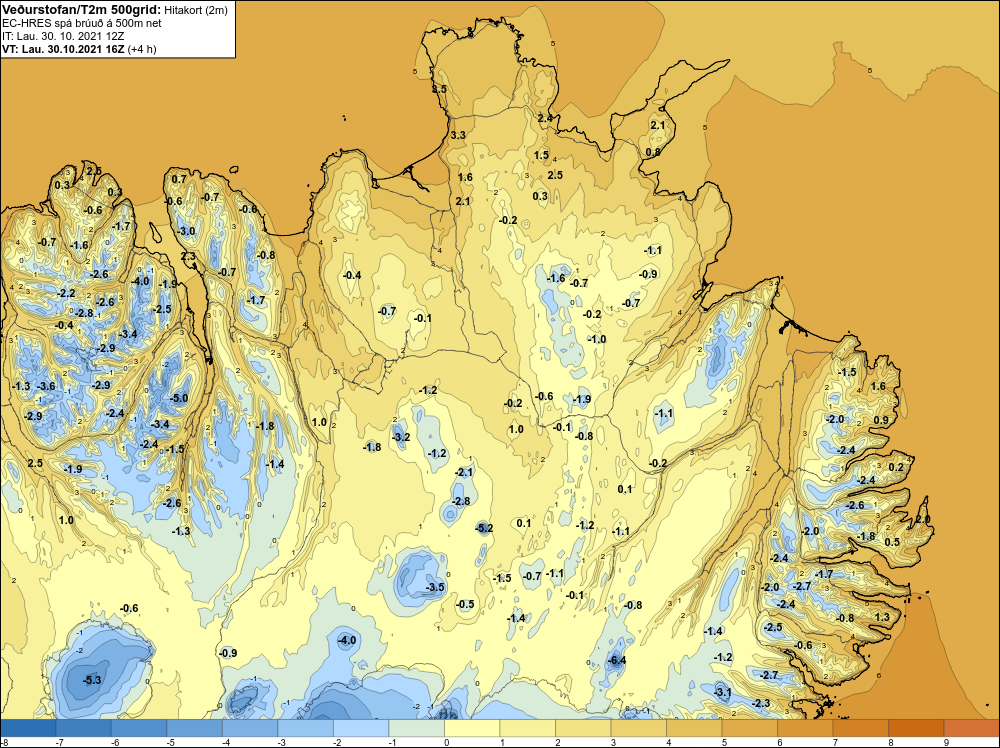The height and width of the screenshot is (748, 1000).
Task: Click the -1.0 temperature value
Action: pos(597,339)
